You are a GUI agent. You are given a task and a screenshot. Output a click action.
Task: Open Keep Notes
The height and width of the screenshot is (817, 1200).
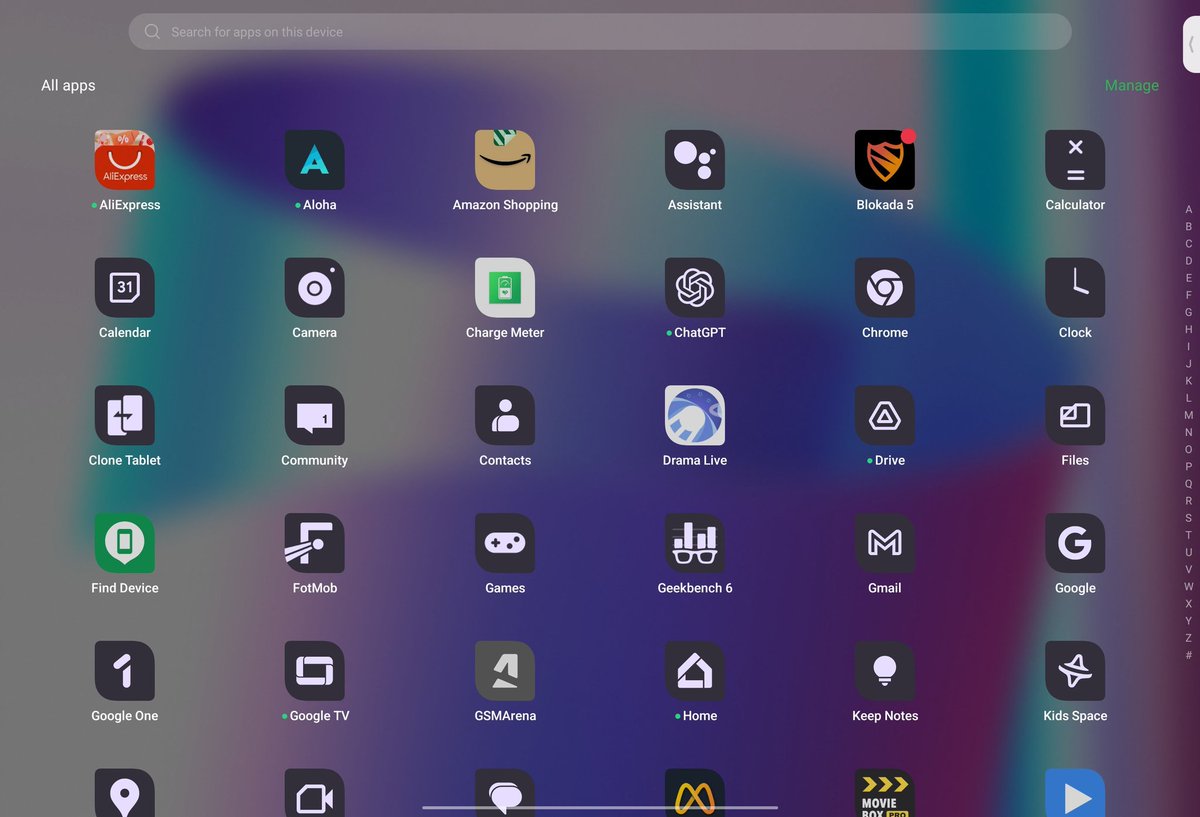pos(885,672)
